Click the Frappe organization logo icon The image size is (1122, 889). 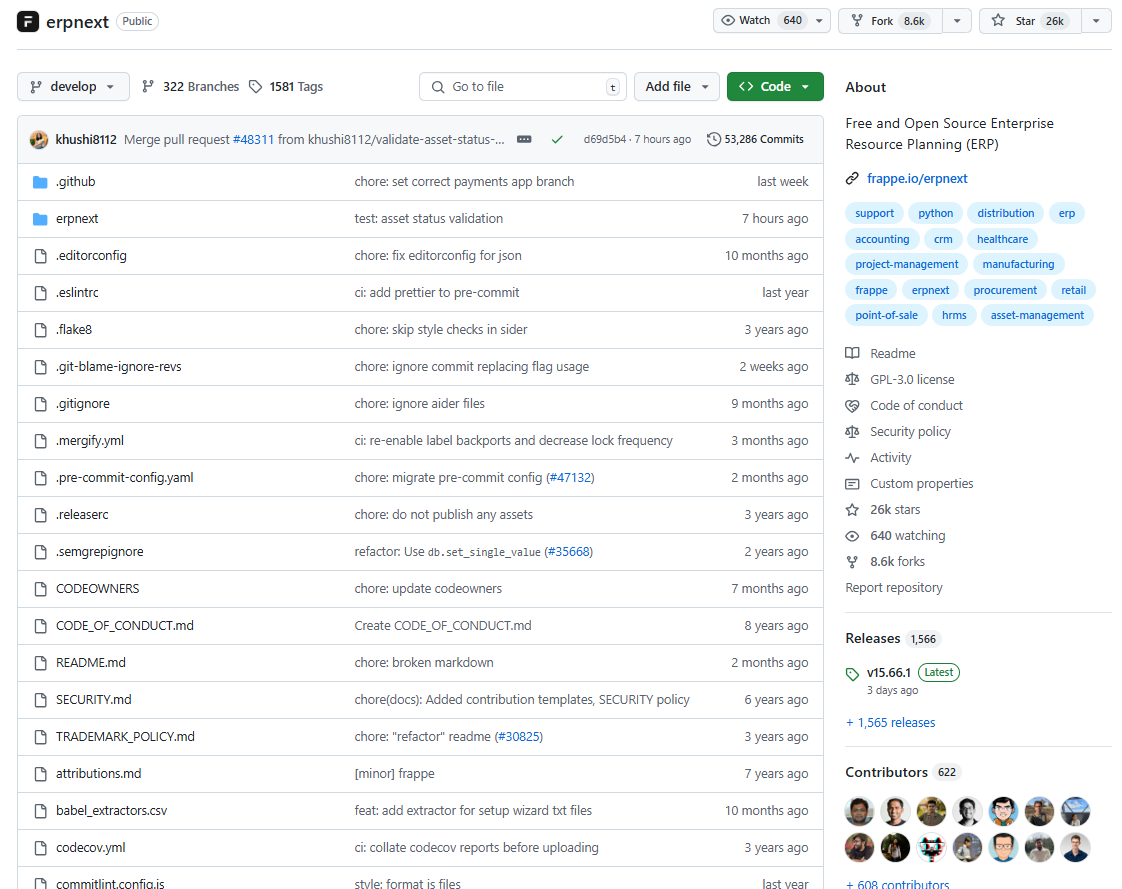tap(28, 21)
